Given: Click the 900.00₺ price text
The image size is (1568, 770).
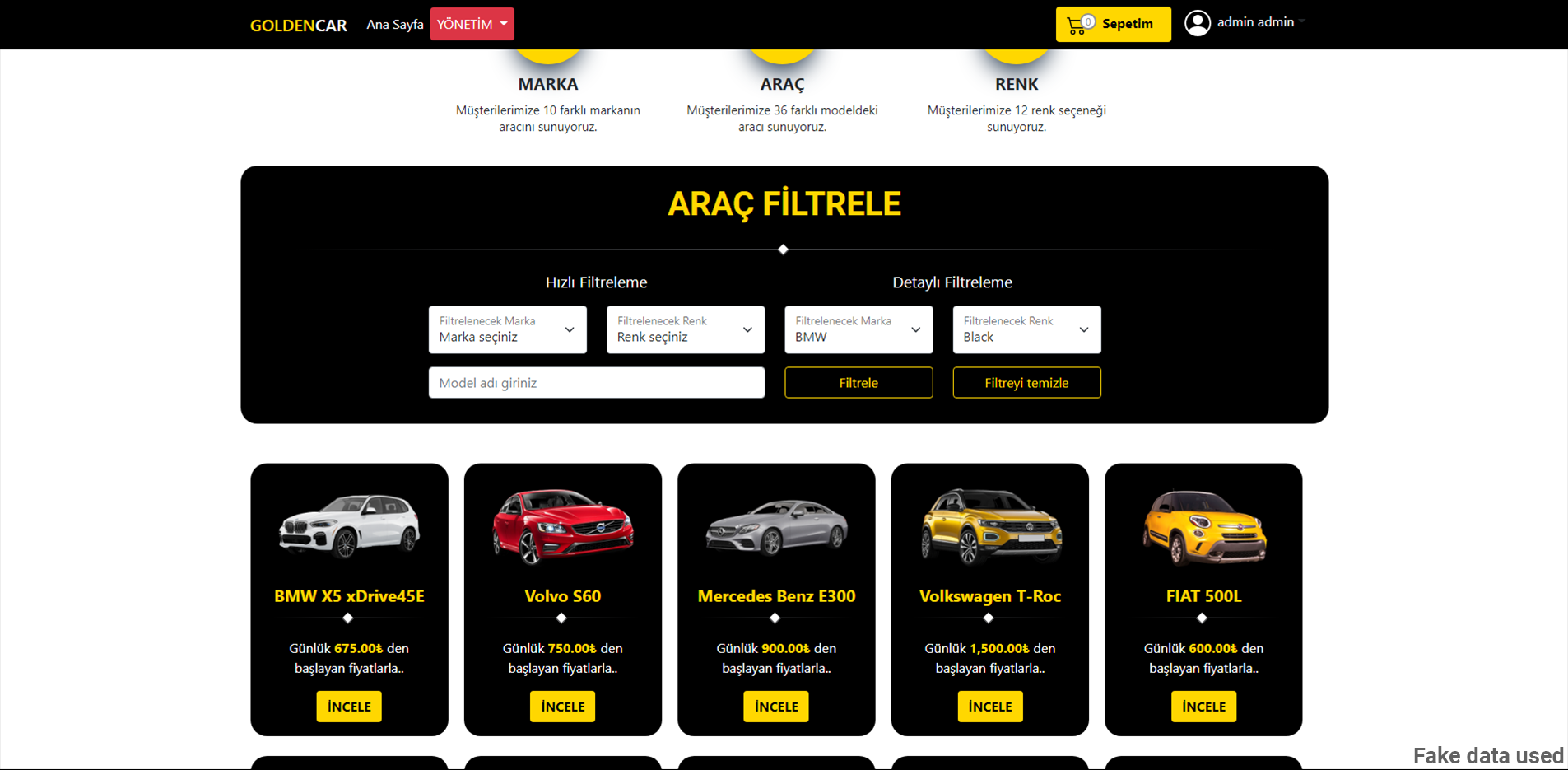Looking at the screenshot, I should [x=786, y=649].
